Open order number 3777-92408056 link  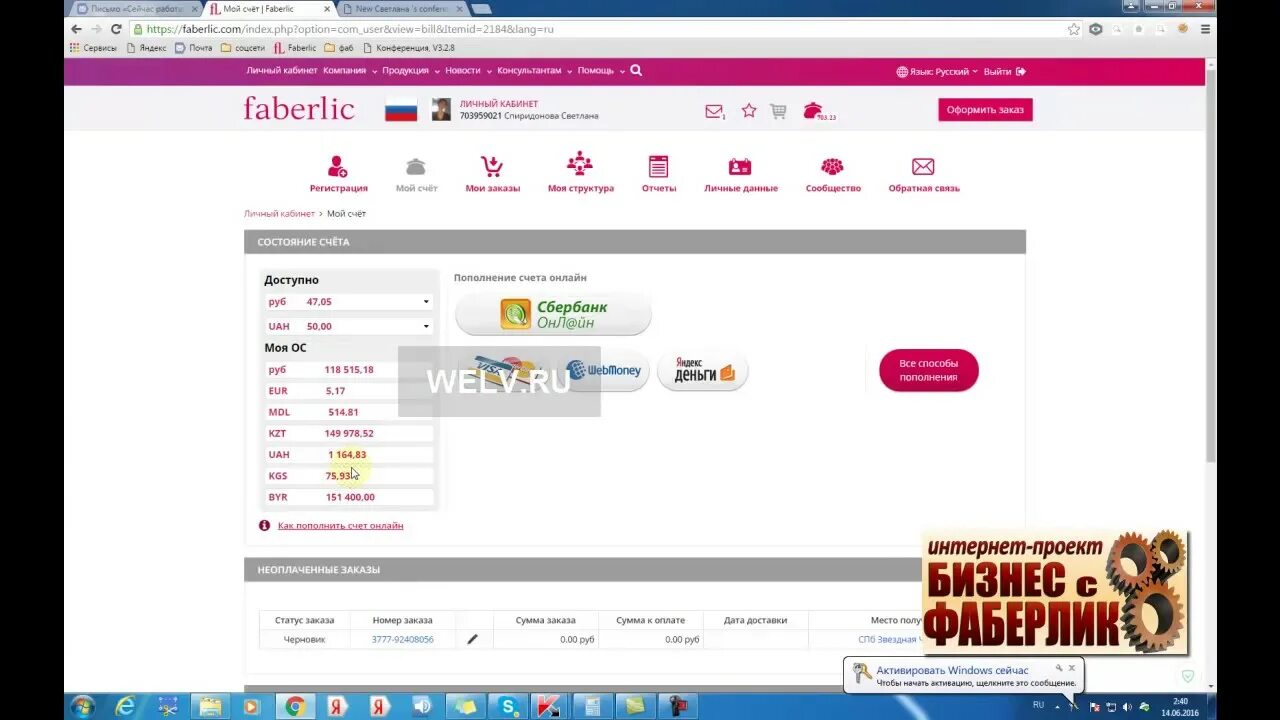(403, 639)
